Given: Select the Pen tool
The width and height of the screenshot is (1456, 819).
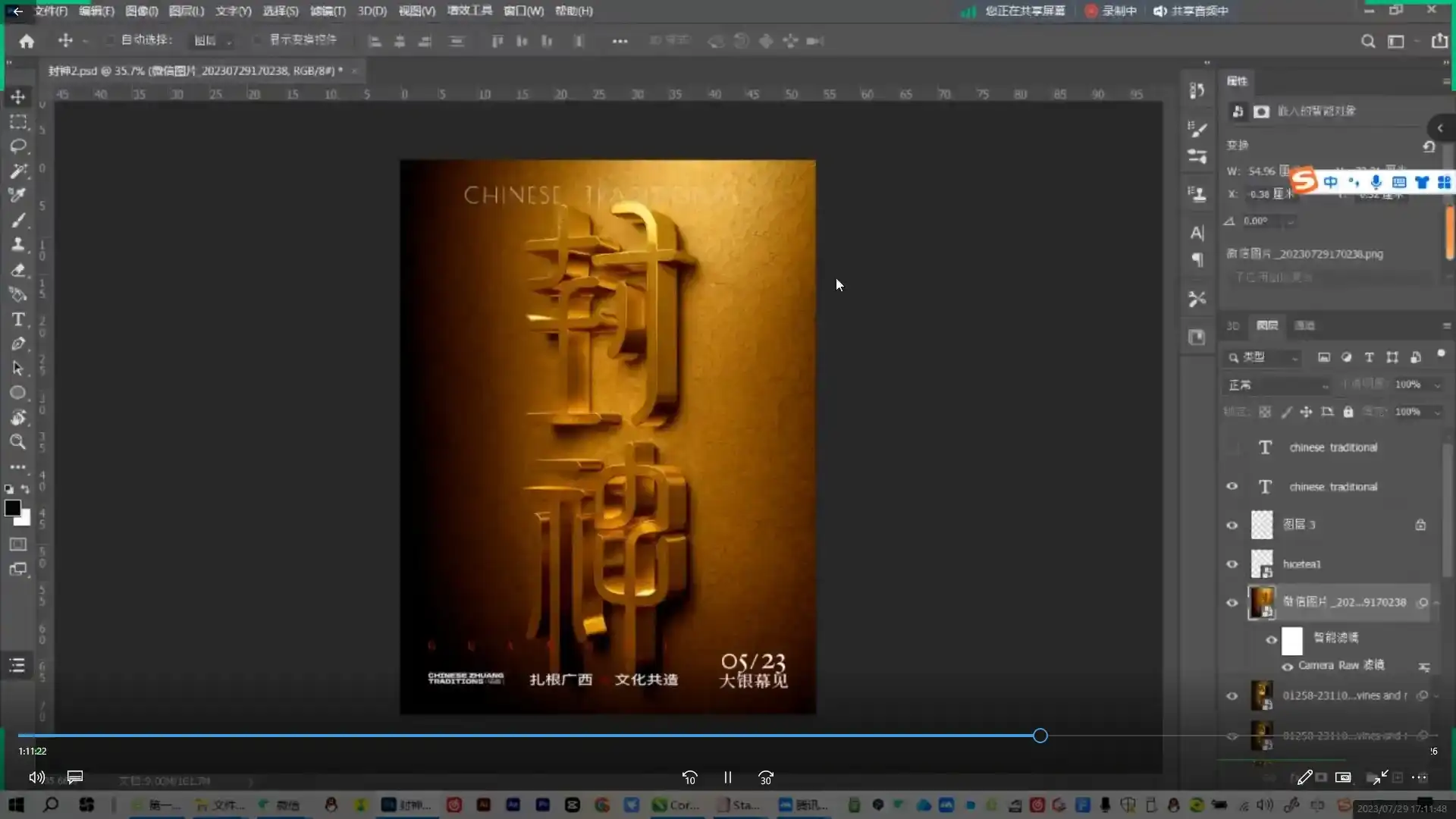Looking at the screenshot, I should pyautogui.click(x=18, y=344).
